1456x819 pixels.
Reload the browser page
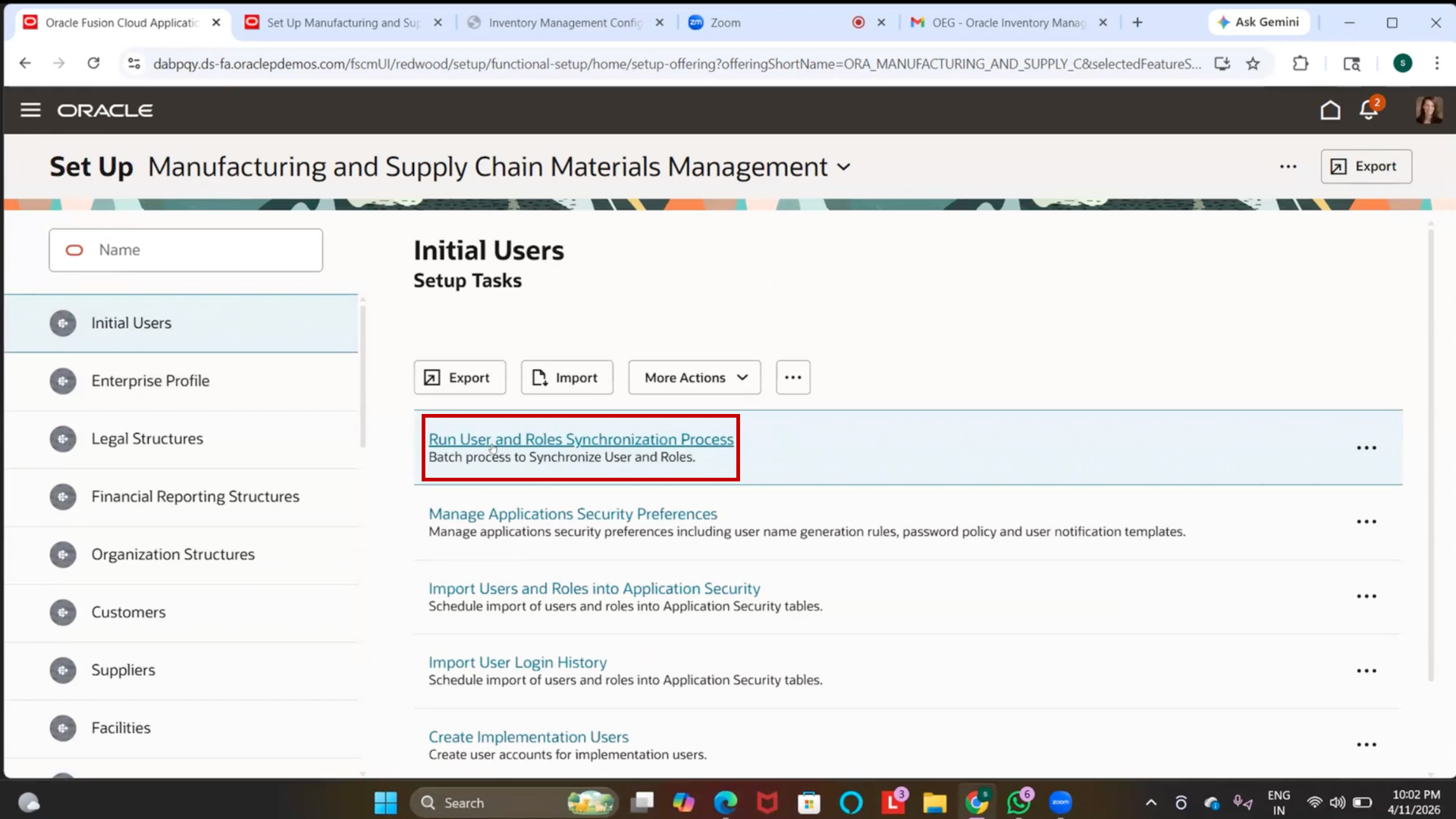tap(93, 64)
